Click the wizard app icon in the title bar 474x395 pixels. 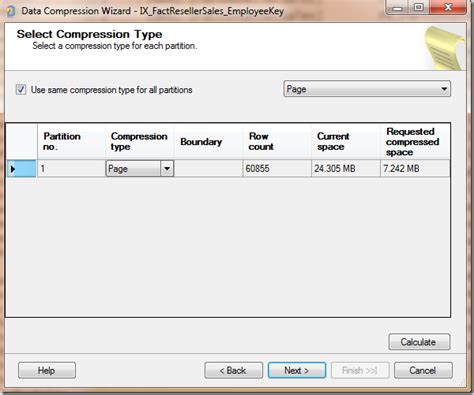click(x=10, y=11)
